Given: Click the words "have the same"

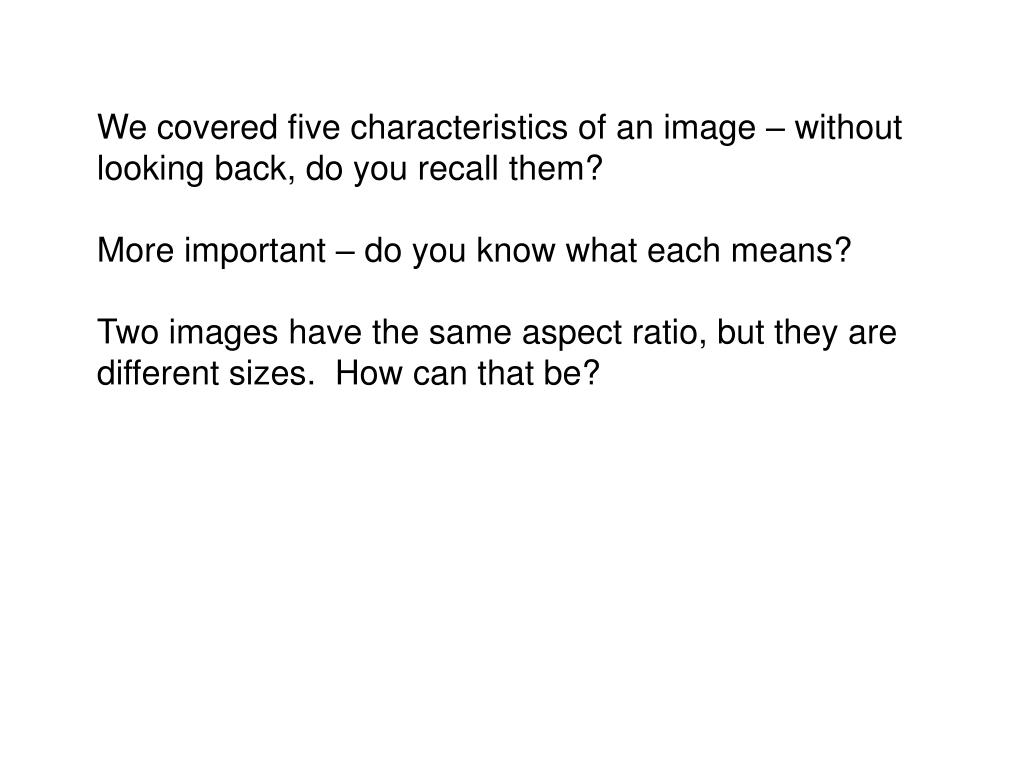Looking at the screenshot, I should point(400,332).
